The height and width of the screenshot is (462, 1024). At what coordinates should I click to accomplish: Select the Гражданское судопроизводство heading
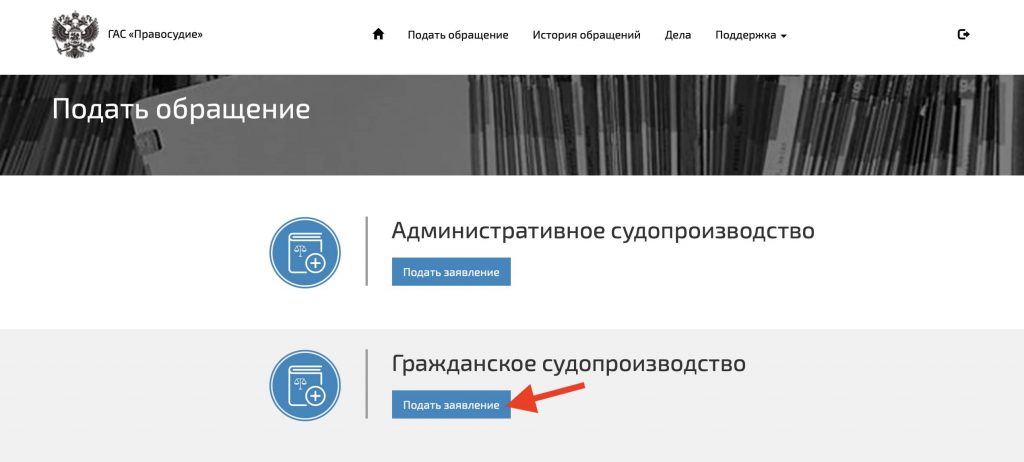click(569, 364)
